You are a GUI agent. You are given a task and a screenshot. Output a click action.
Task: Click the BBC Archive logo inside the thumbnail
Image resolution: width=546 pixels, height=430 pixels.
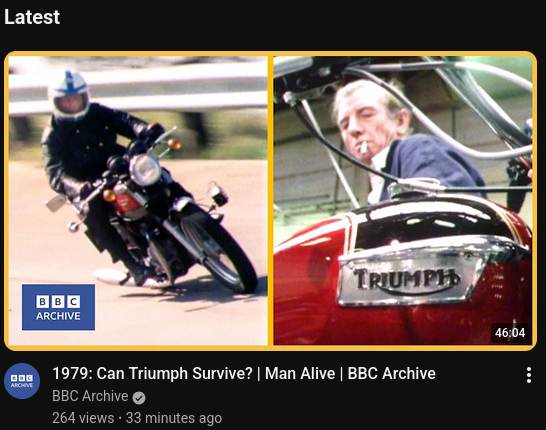pyautogui.click(x=58, y=307)
